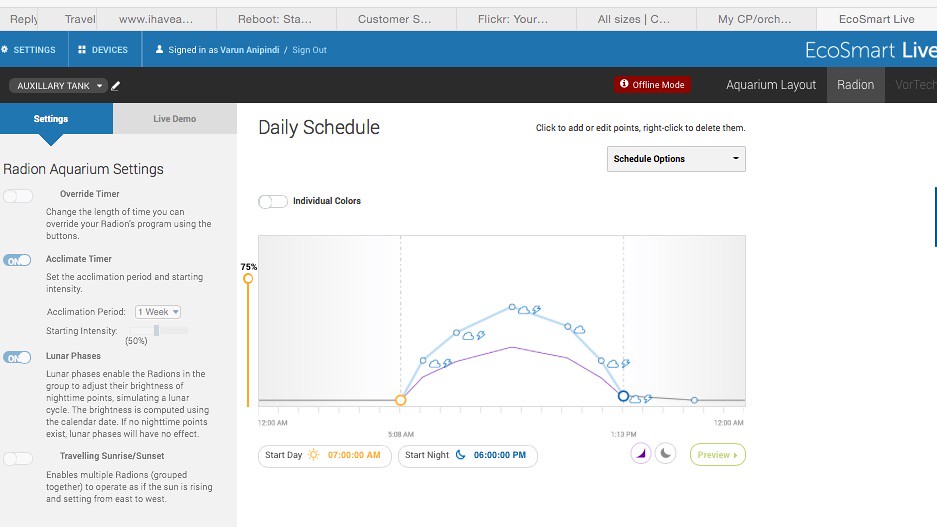The image size is (937, 527).
Task: Select the last nighttime point near right end of graph
Action: (694, 400)
